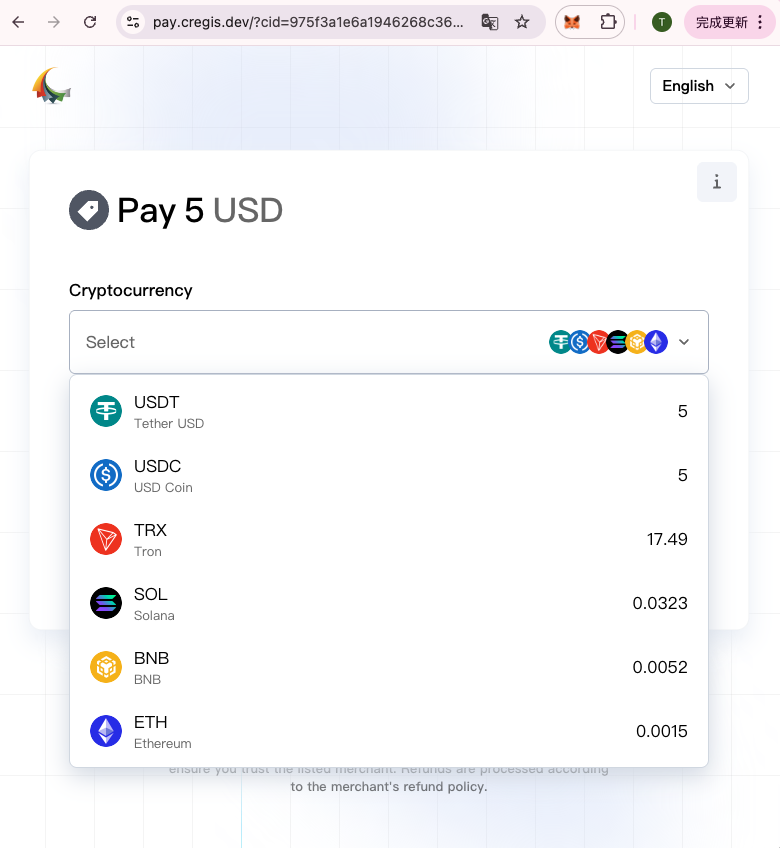
Task: Click the Solana SOL icon in list
Action: point(106,603)
